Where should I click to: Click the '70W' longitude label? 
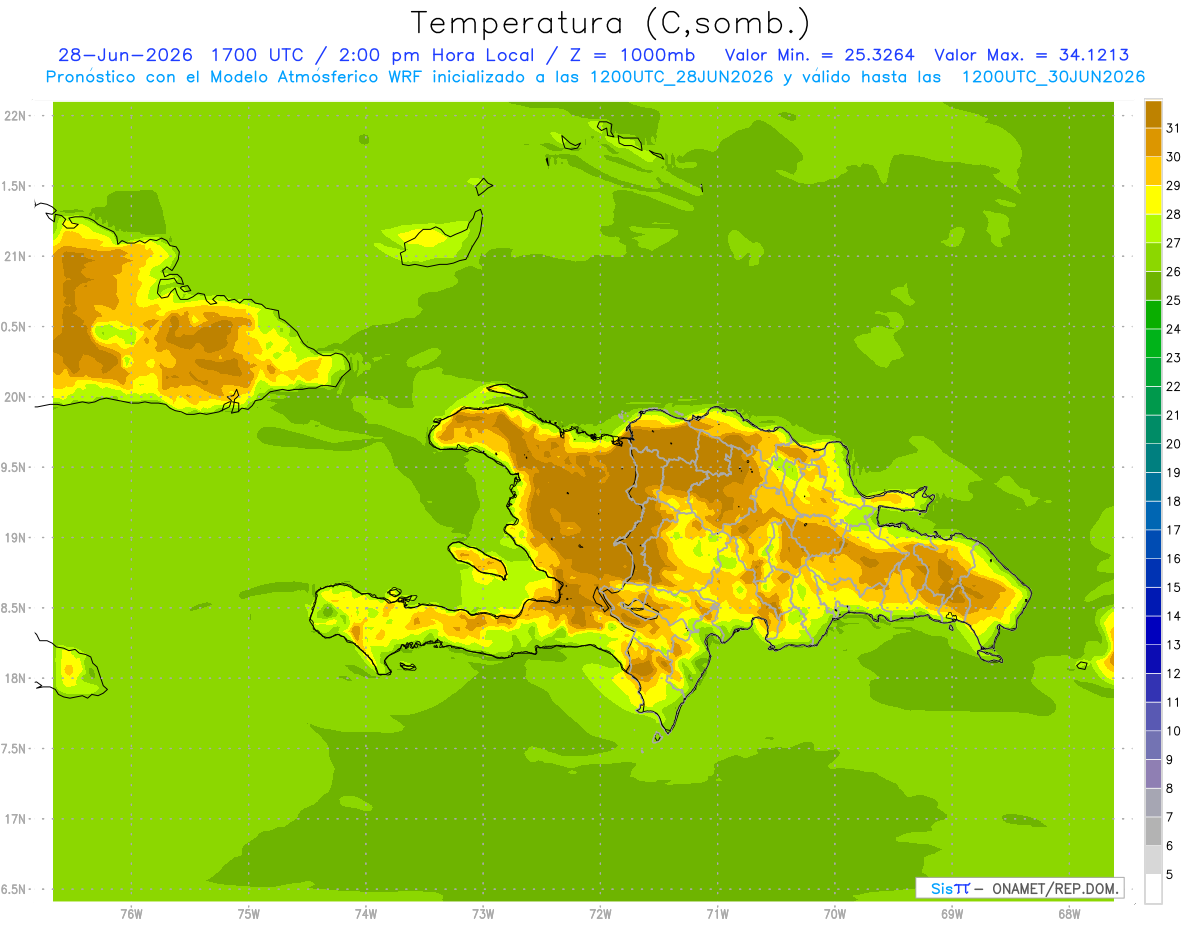pyautogui.click(x=834, y=914)
